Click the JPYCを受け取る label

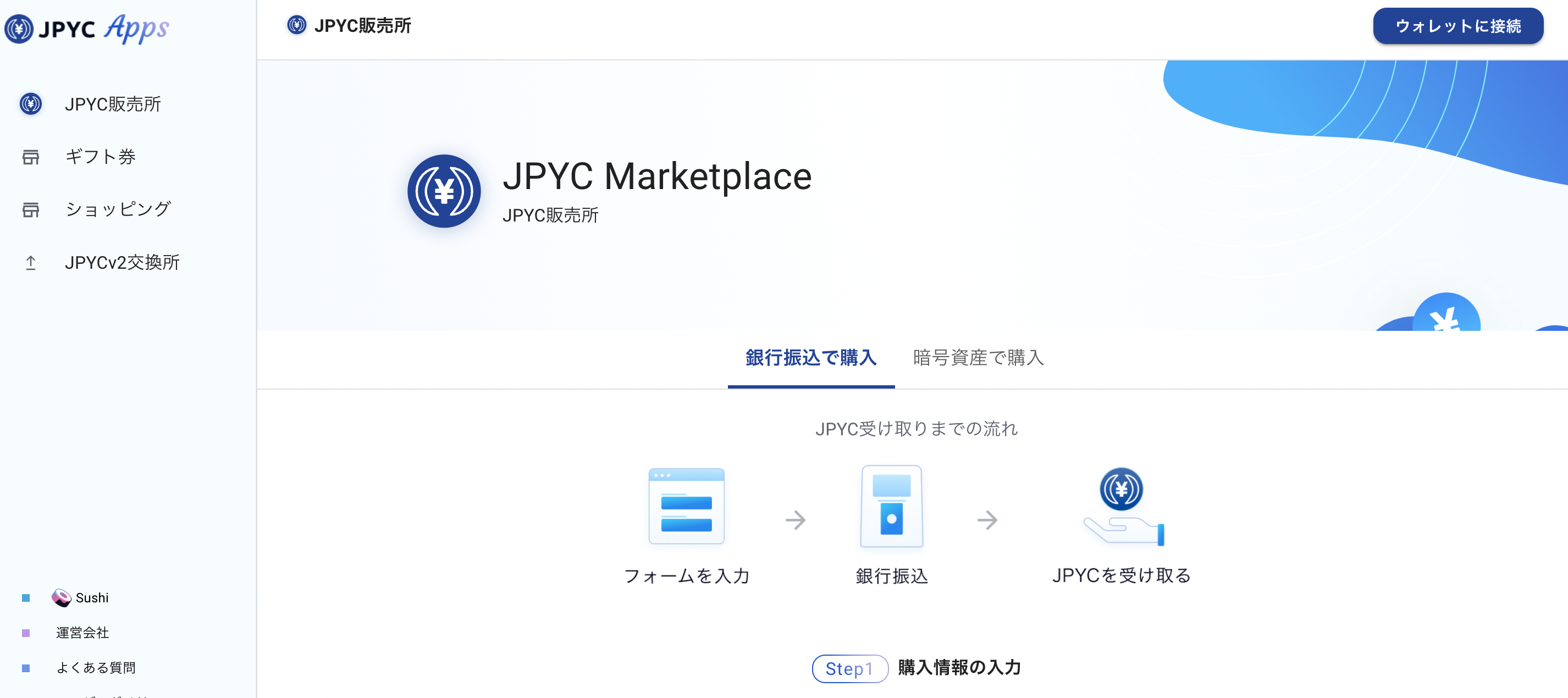click(1121, 575)
